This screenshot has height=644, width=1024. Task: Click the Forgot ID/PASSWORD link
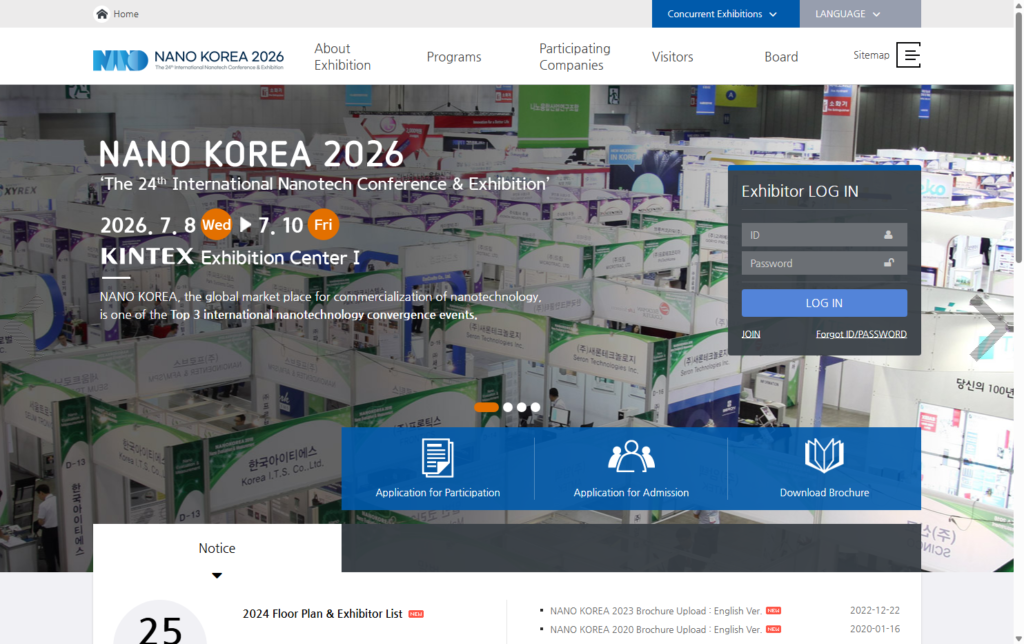click(x=860, y=334)
